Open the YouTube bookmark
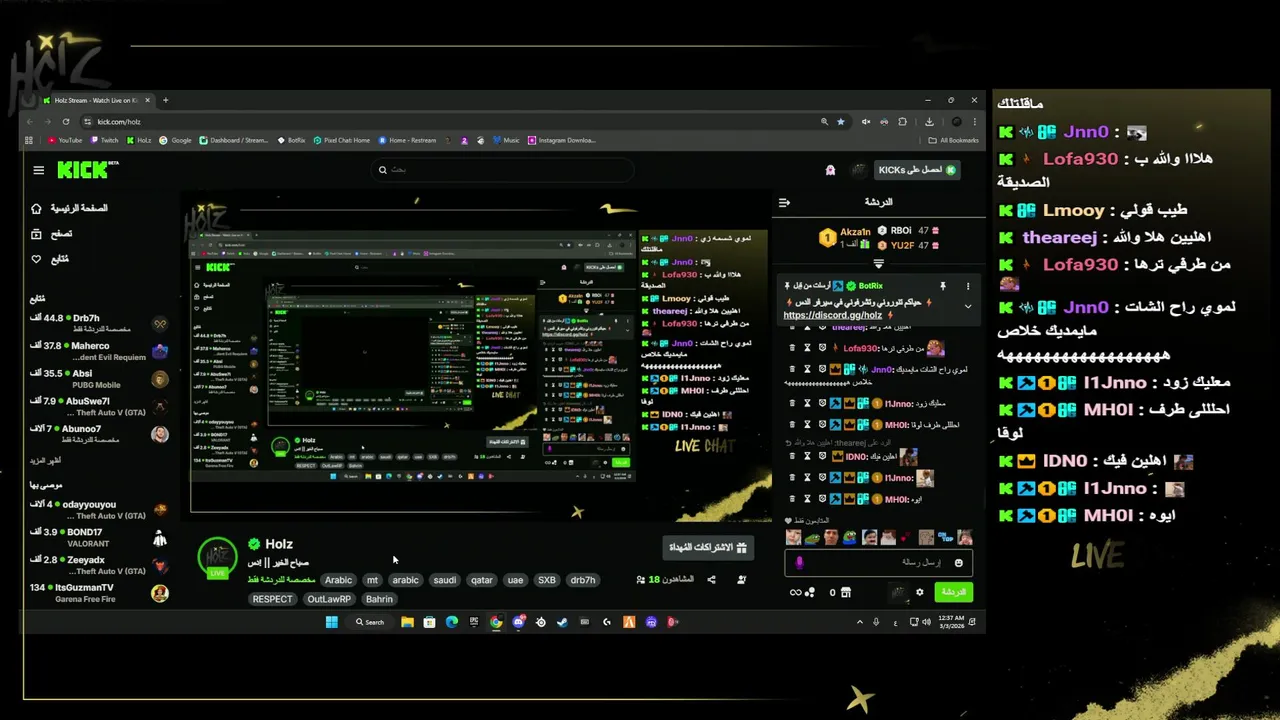The width and height of the screenshot is (1280, 720). click(65, 140)
